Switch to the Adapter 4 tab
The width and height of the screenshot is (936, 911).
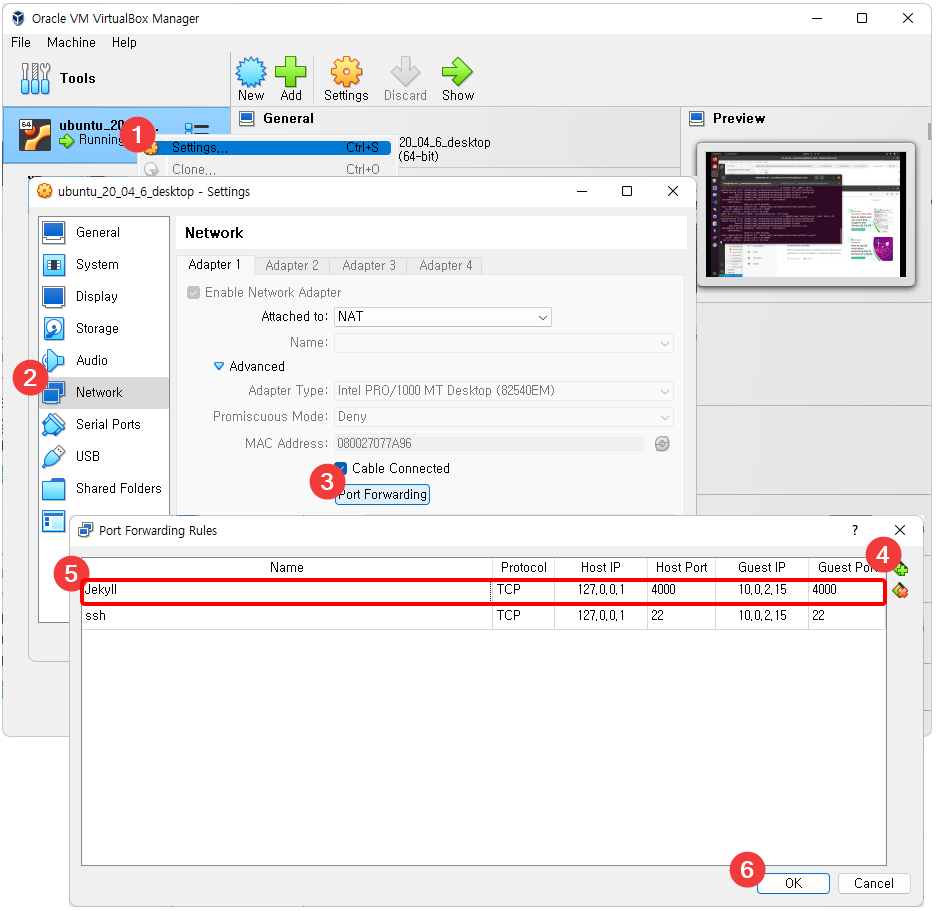tap(445, 266)
